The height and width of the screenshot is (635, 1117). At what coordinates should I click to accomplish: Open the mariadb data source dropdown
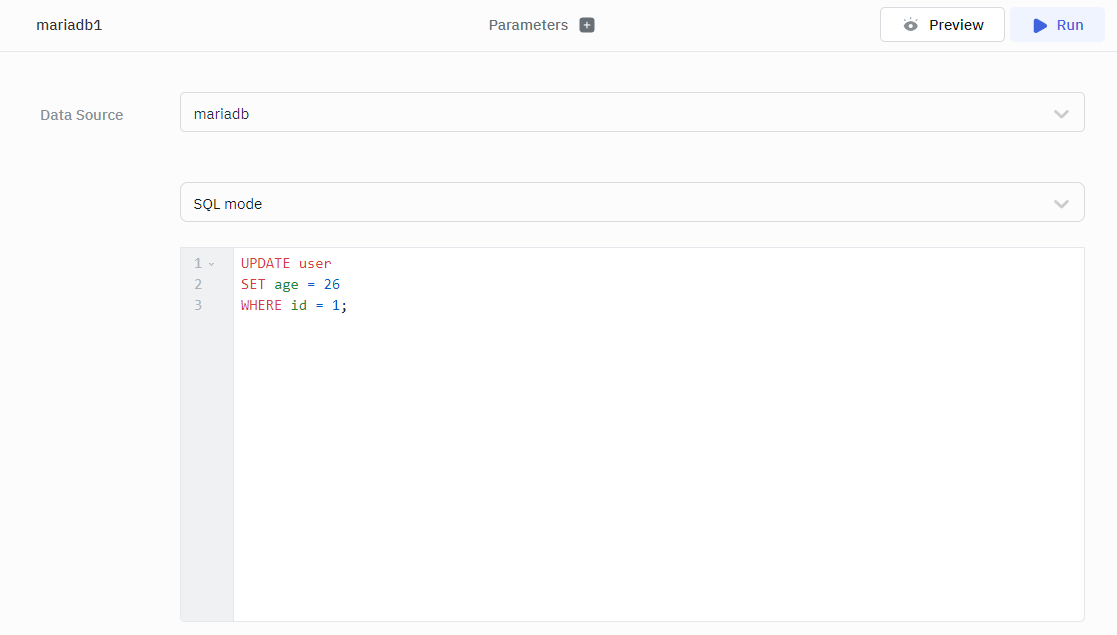[x=630, y=114]
